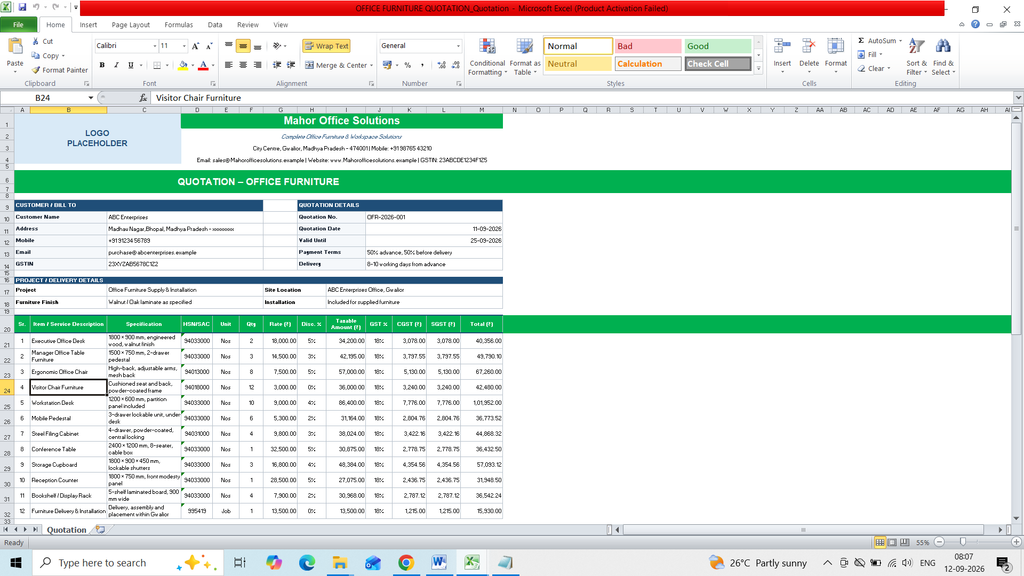Apply the Check Cell style
Viewport: 1024px width, 576px height.
(718, 64)
